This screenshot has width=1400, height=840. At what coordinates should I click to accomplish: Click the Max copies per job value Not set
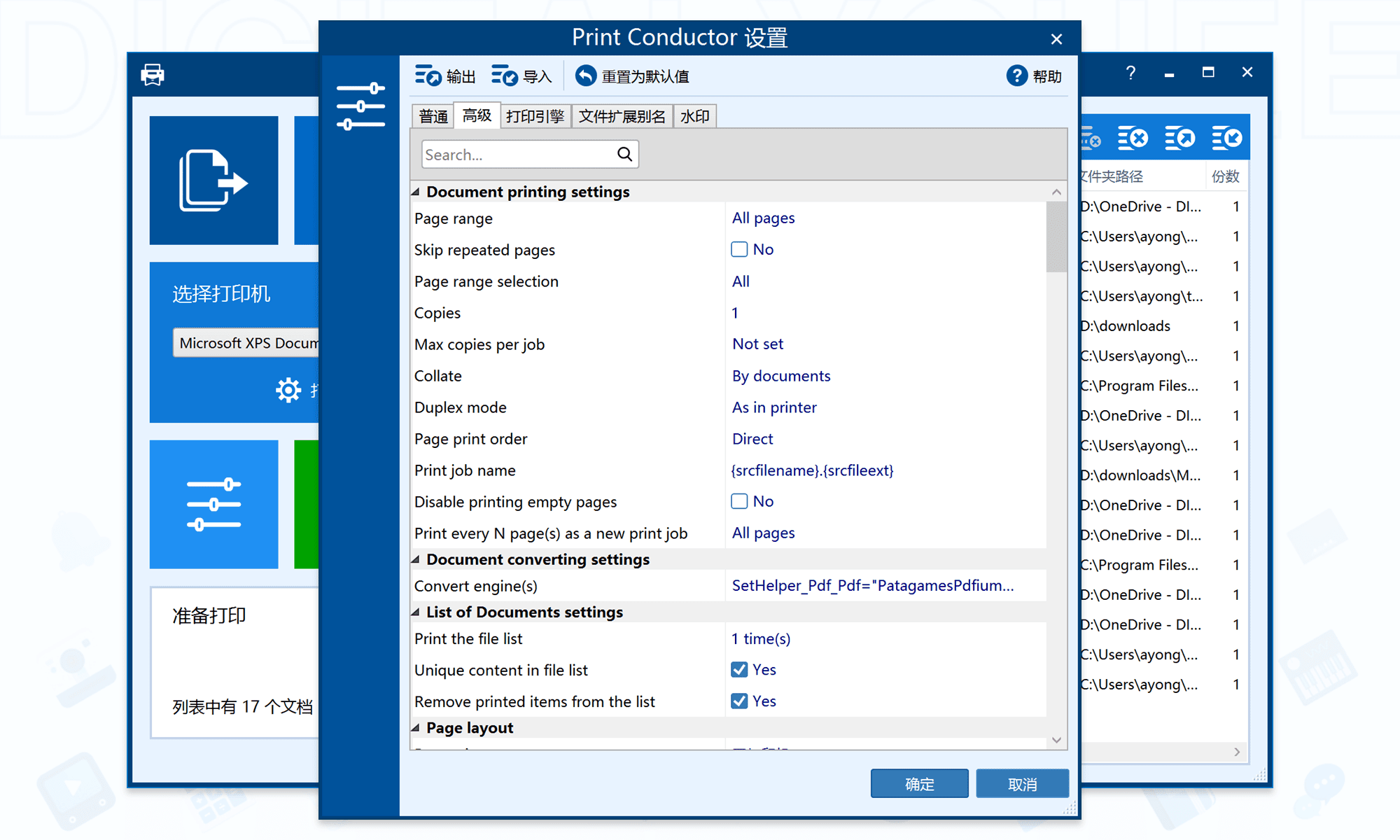coord(758,344)
